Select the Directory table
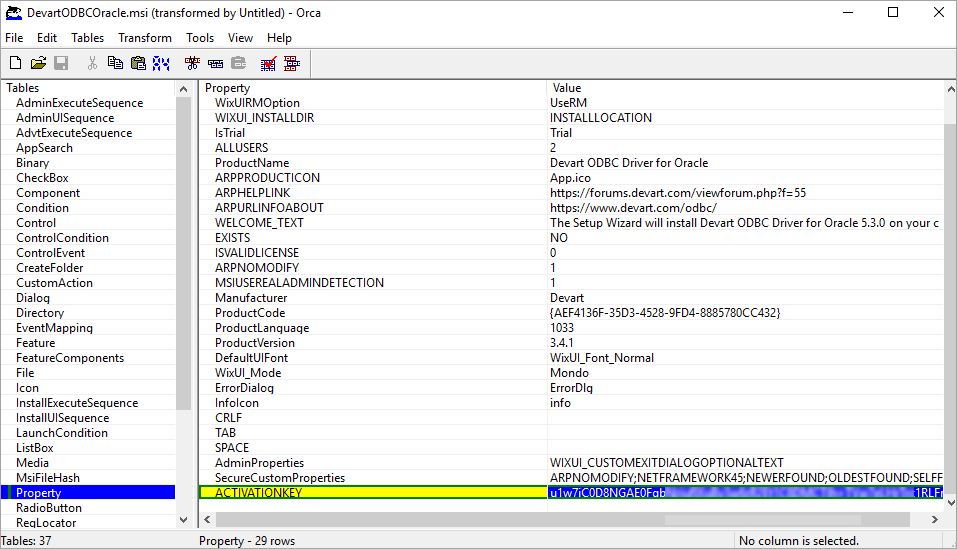Viewport: 957px width, 549px height. click(x=40, y=313)
